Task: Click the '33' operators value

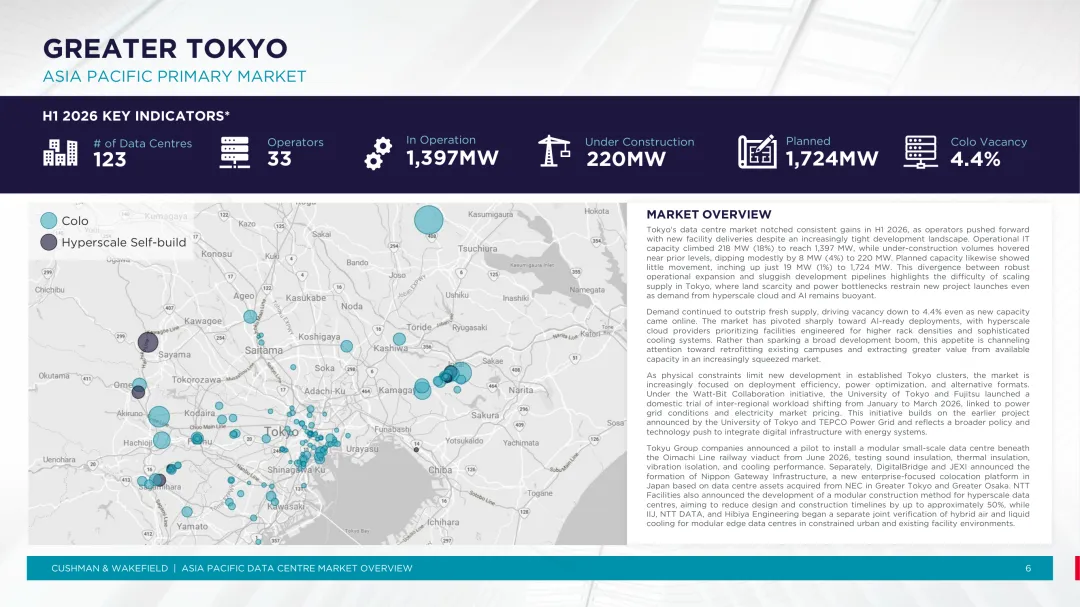Action: click(x=280, y=159)
